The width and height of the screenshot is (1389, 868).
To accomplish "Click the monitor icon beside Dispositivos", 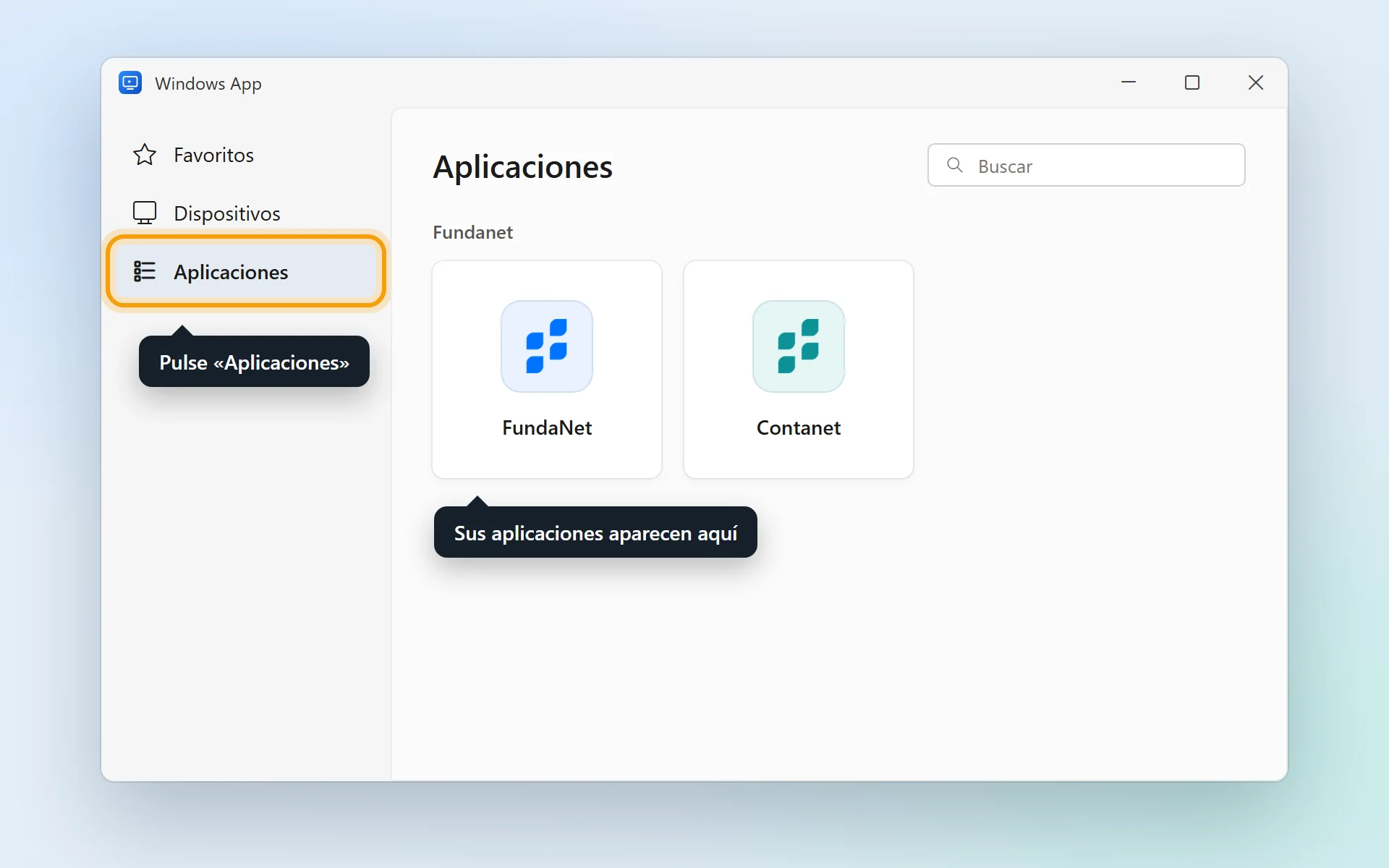I will 145,213.
